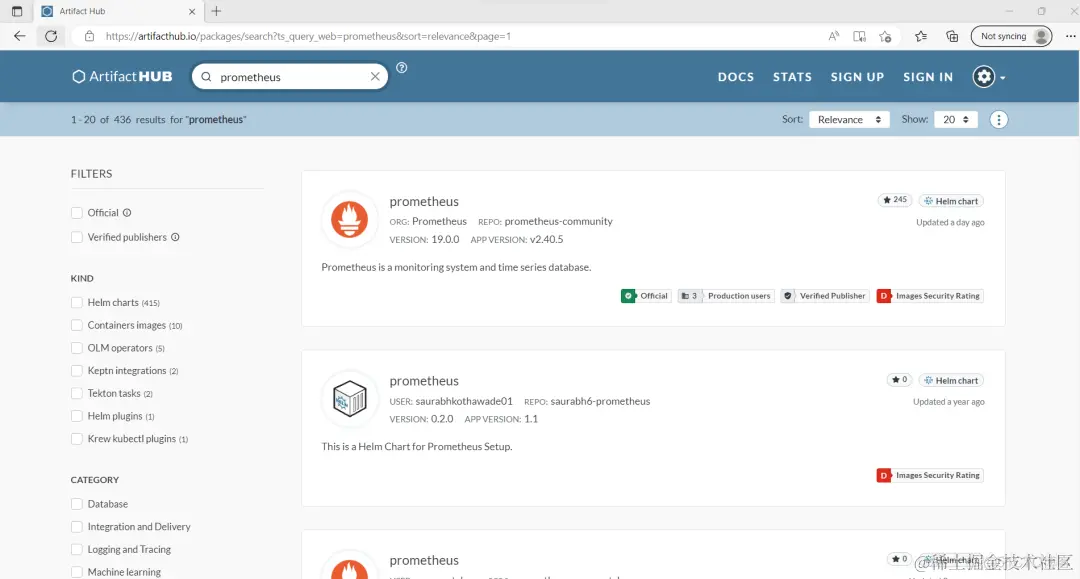
Task: Reload the page with refresh icon
Action: tap(51, 36)
